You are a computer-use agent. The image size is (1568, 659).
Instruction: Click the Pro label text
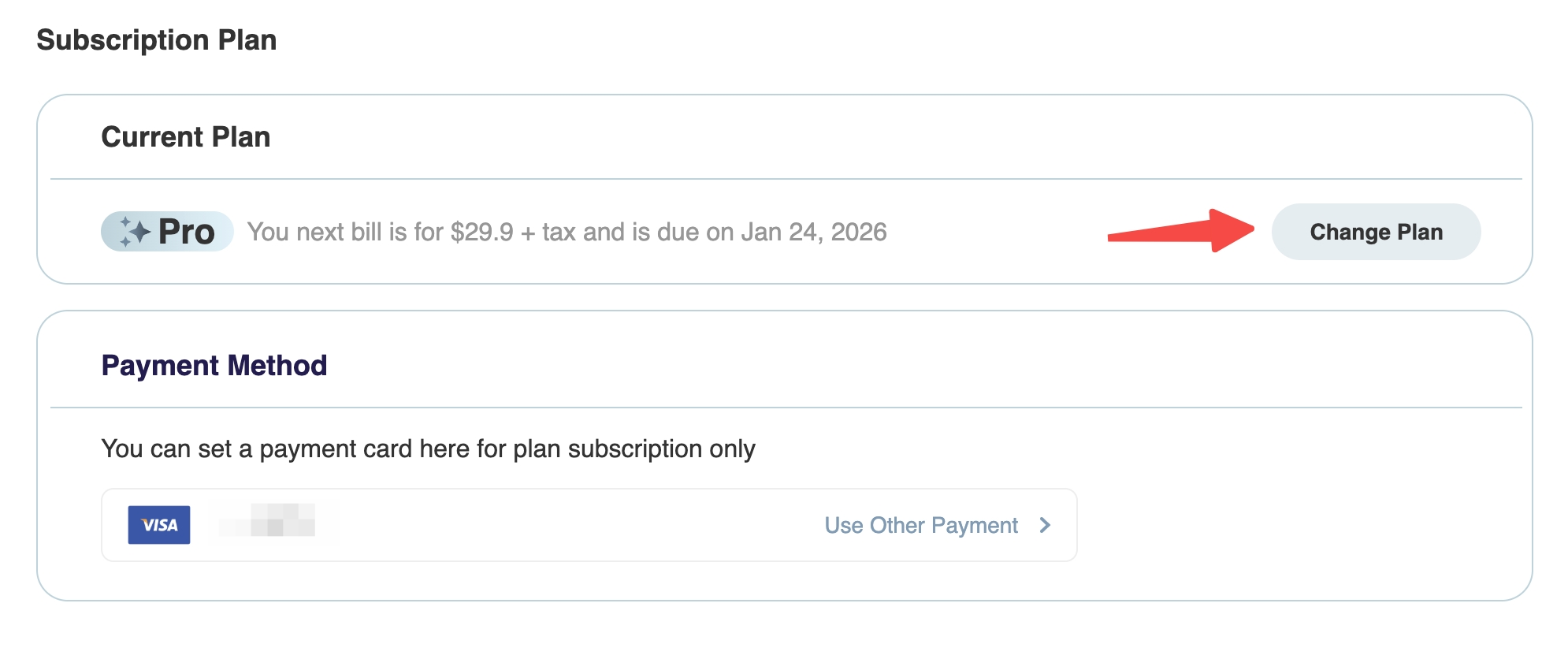[x=187, y=232]
